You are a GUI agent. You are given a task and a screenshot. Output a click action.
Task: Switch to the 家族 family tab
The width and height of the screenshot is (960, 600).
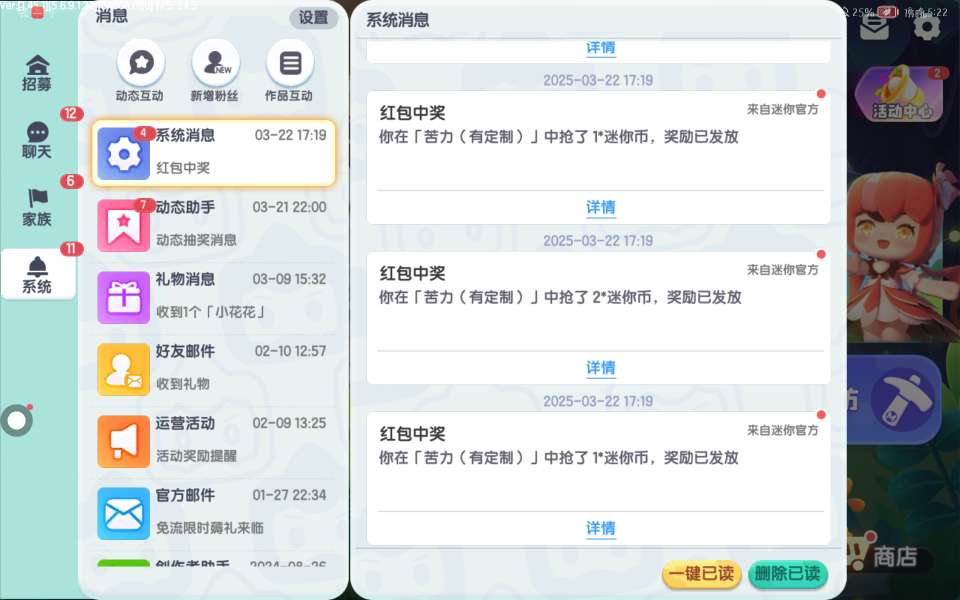pyautogui.click(x=37, y=208)
